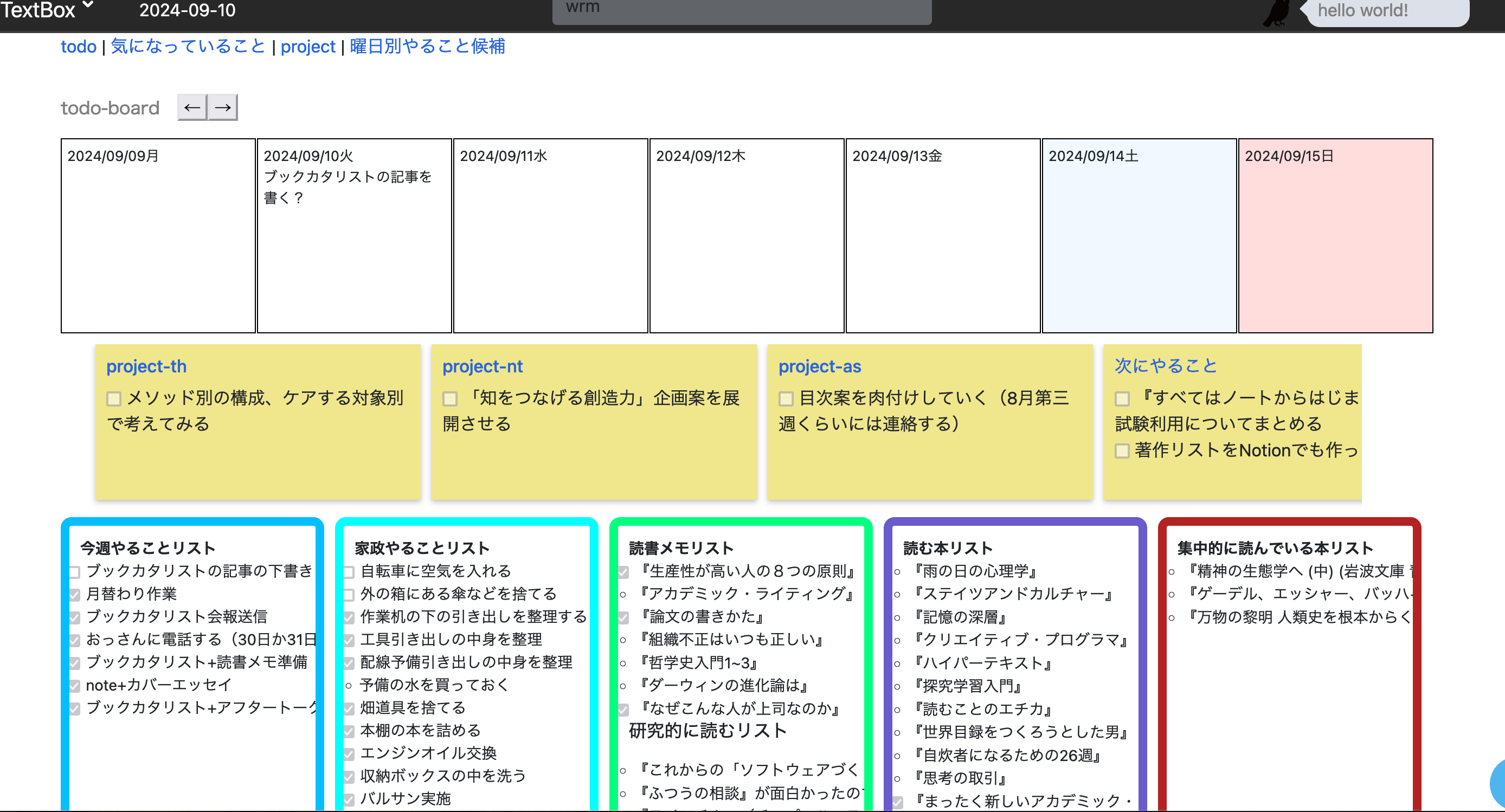This screenshot has height=812, width=1505.
Task: Click 『ハイパーテキスト』 list item
Action: (983, 662)
